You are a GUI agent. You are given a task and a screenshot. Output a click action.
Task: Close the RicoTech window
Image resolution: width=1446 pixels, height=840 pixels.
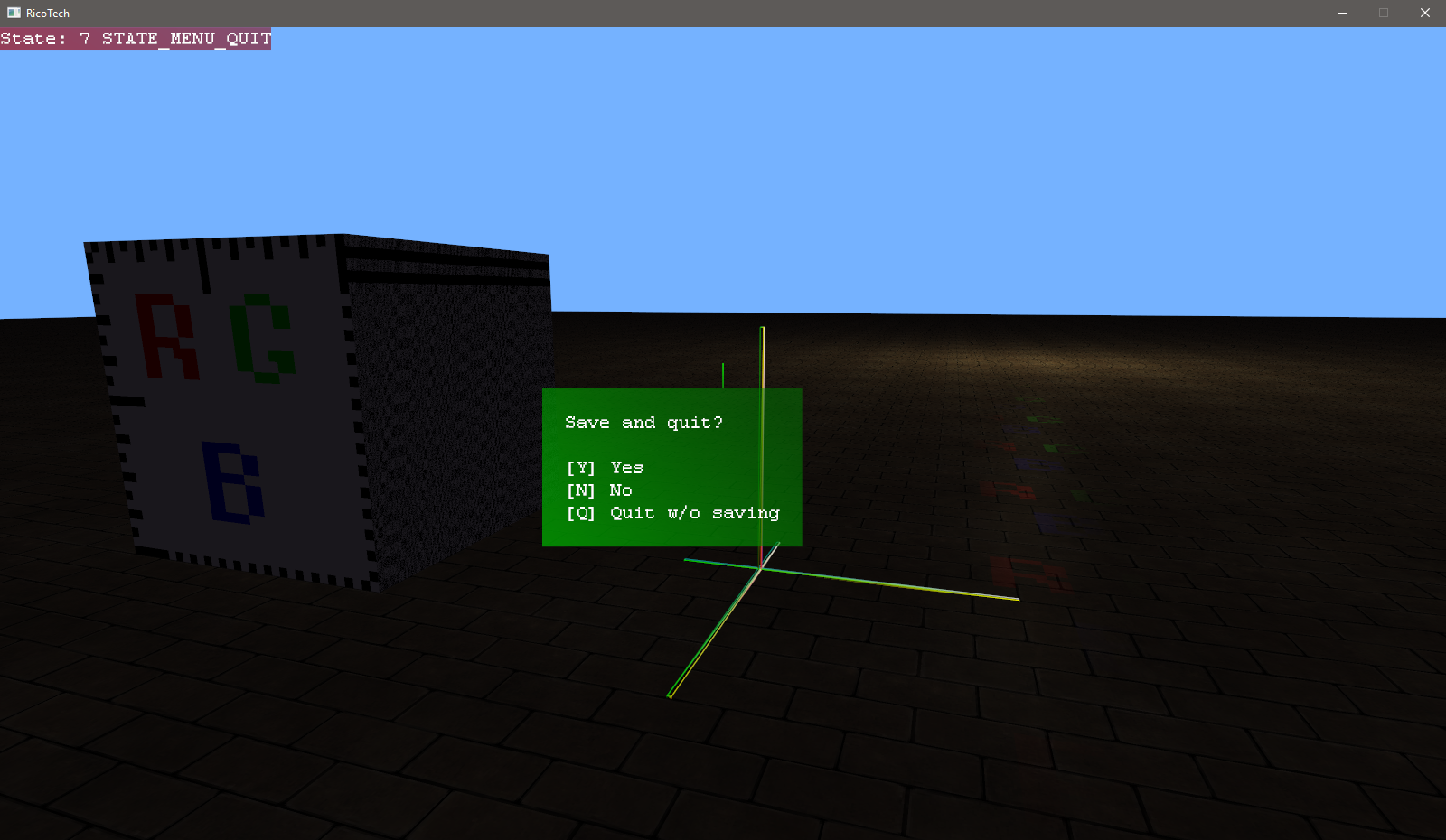pyautogui.click(x=1424, y=13)
